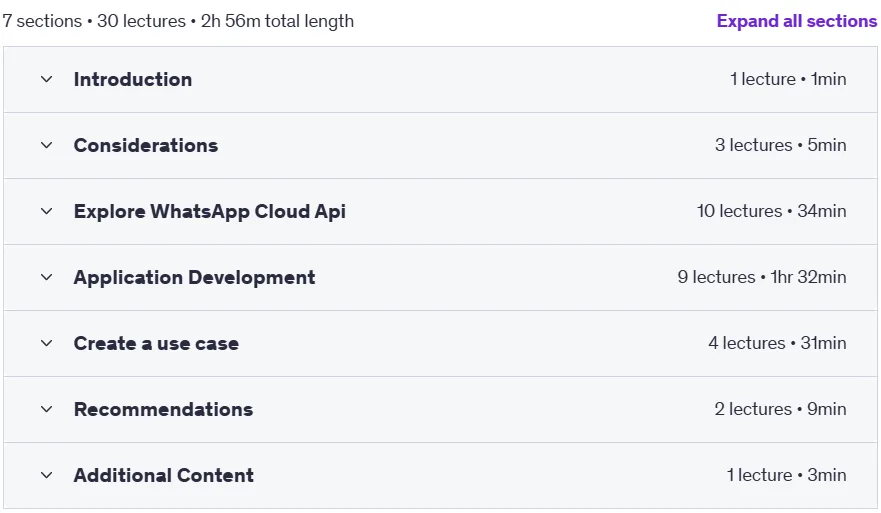
Task: Open Explore WhatsApp Cloud Api section title
Action: (210, 211)
